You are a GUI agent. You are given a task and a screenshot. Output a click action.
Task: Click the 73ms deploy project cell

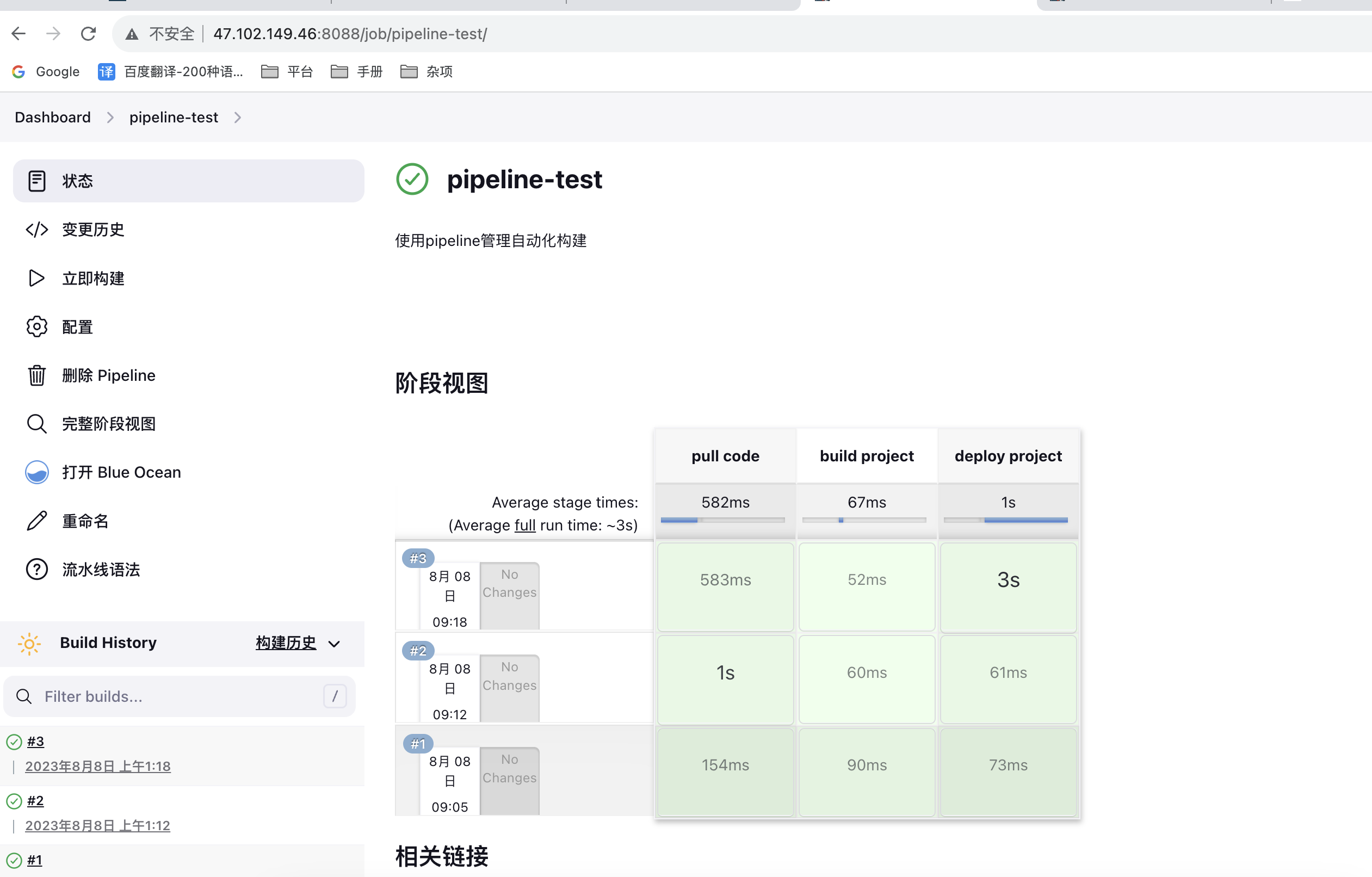pos(1009,772)
